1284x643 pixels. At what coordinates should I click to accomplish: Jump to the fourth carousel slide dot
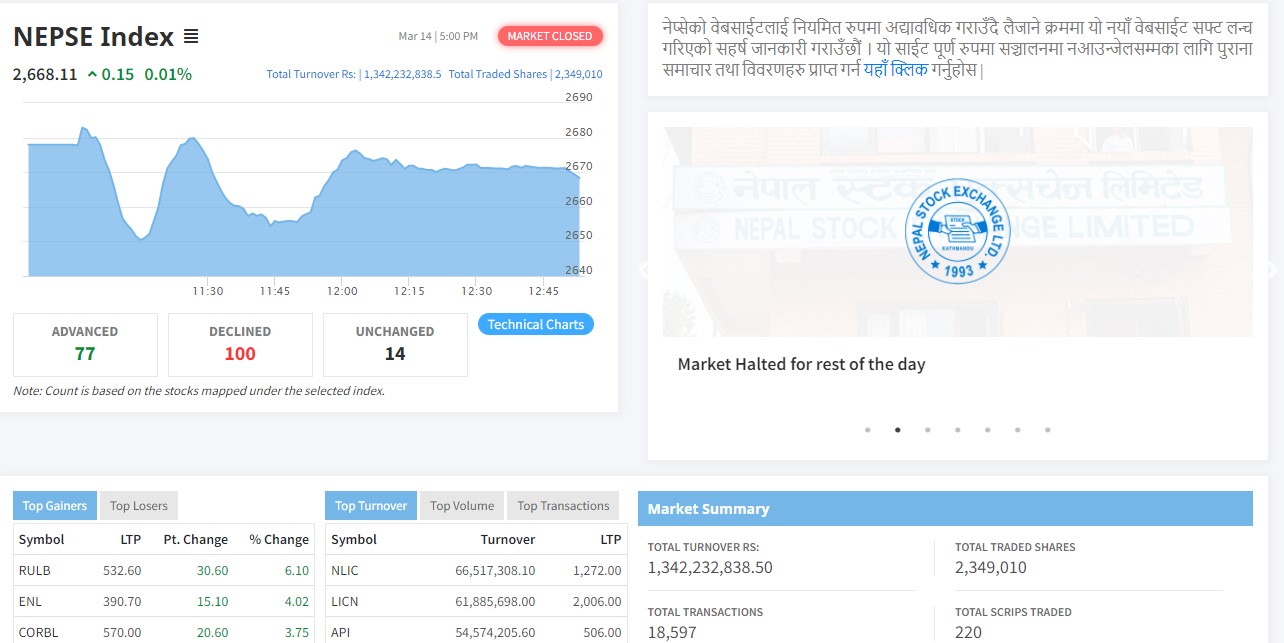[x=957, y=430]
